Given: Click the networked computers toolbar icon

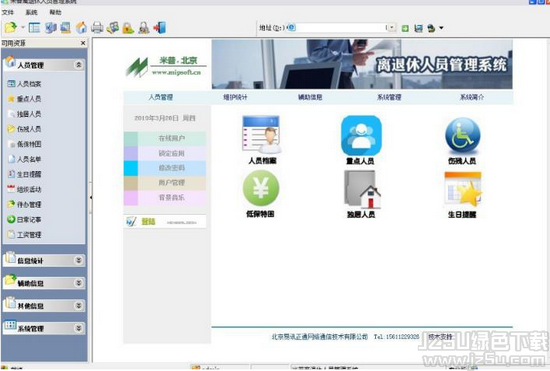Looking at the screenshot, I should pyautogui.click(x=51, y=28).
